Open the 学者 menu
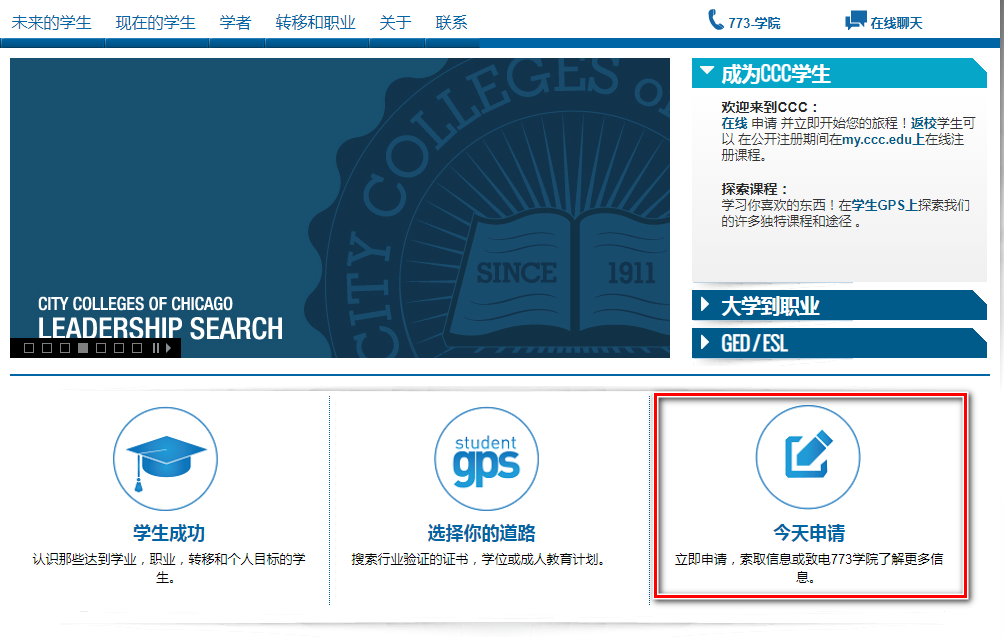This screenshot has width=1004, height=637. point(236,22)
